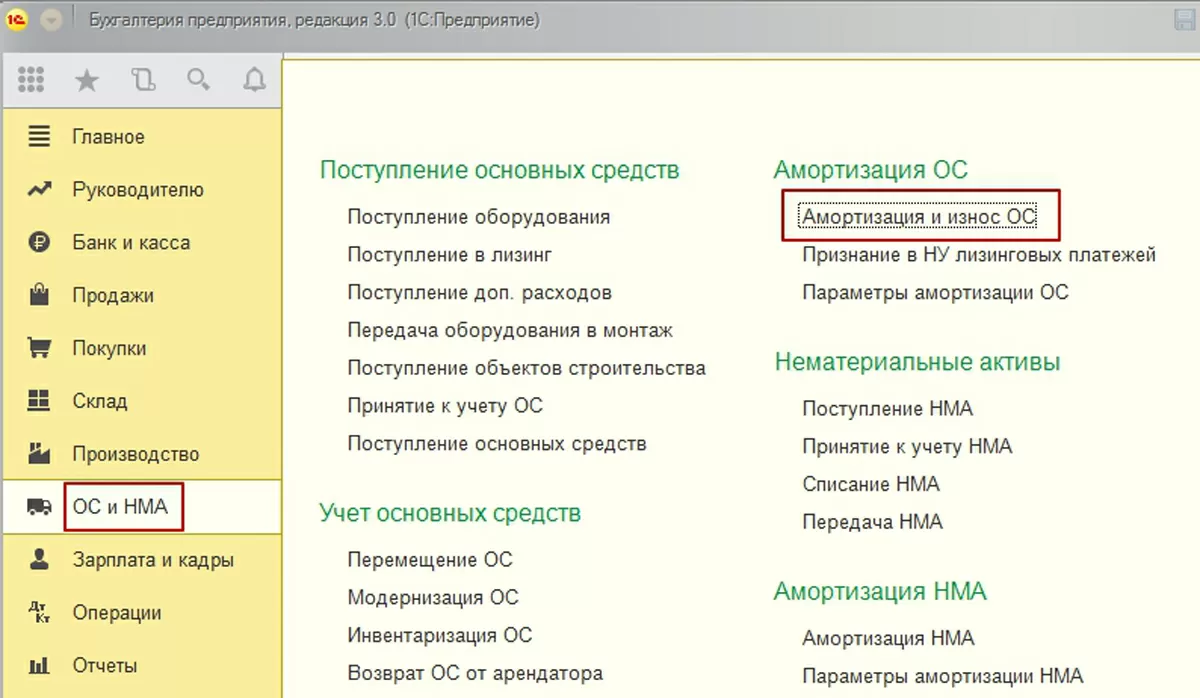
Task: Open the Производство section
Action: pos(136,455)
